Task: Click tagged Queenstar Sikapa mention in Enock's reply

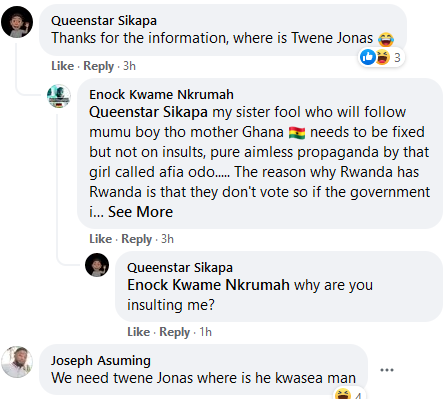Action: [x=148, y=112]
